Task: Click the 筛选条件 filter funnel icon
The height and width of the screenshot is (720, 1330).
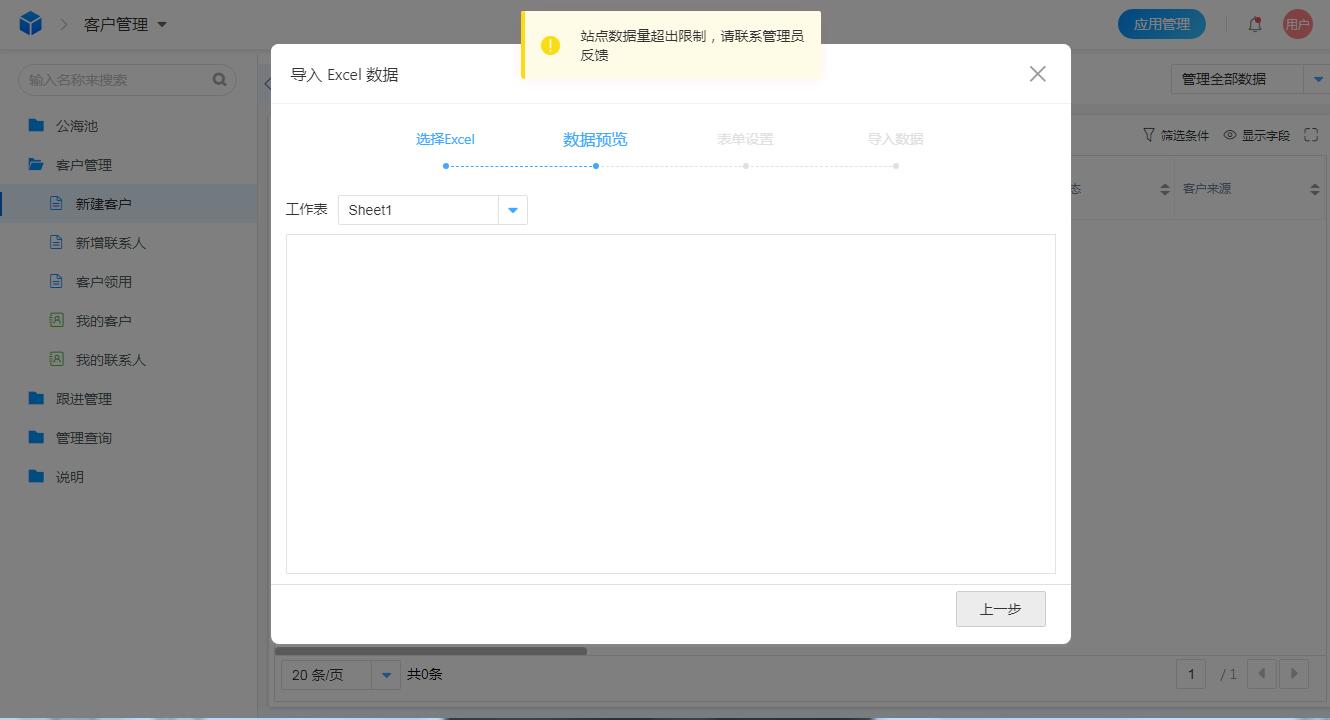Action: pyautogui.click(x=1148, y=134)
